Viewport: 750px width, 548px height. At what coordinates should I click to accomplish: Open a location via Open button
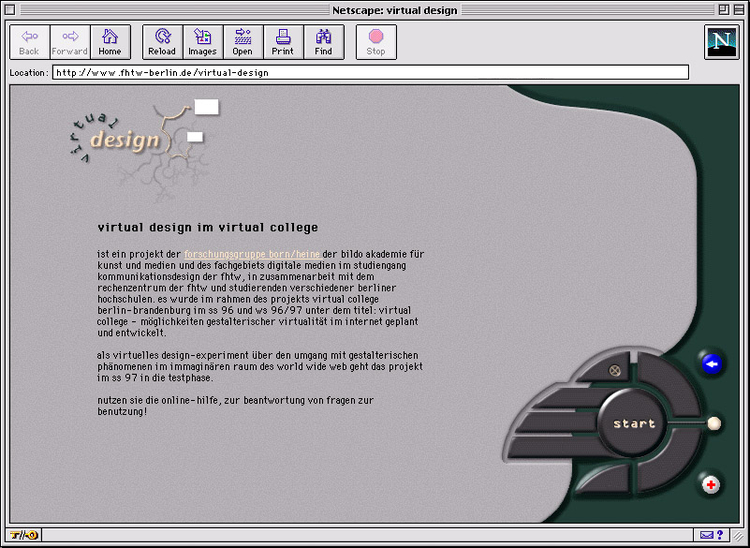pyautogui.click(x=243, y=42)
